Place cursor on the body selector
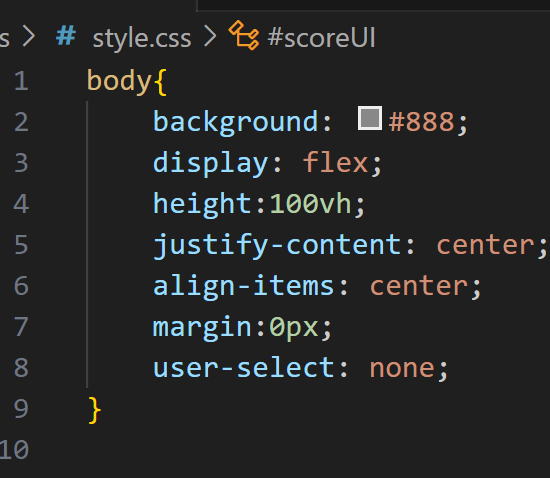 tap(119, 81)
